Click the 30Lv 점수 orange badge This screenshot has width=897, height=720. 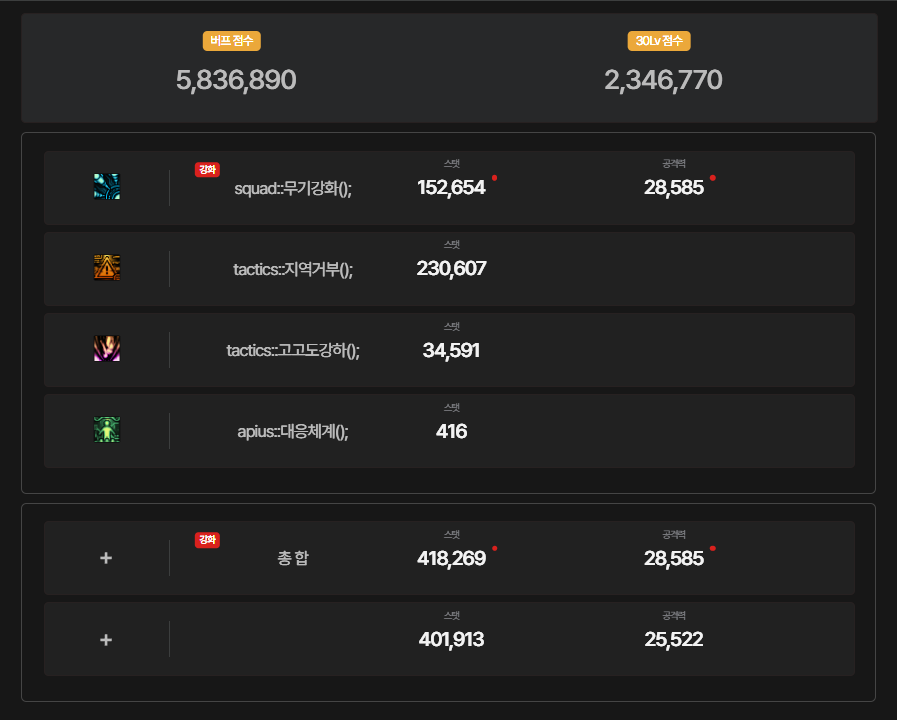pyautogui.click(x=659, y=41)
